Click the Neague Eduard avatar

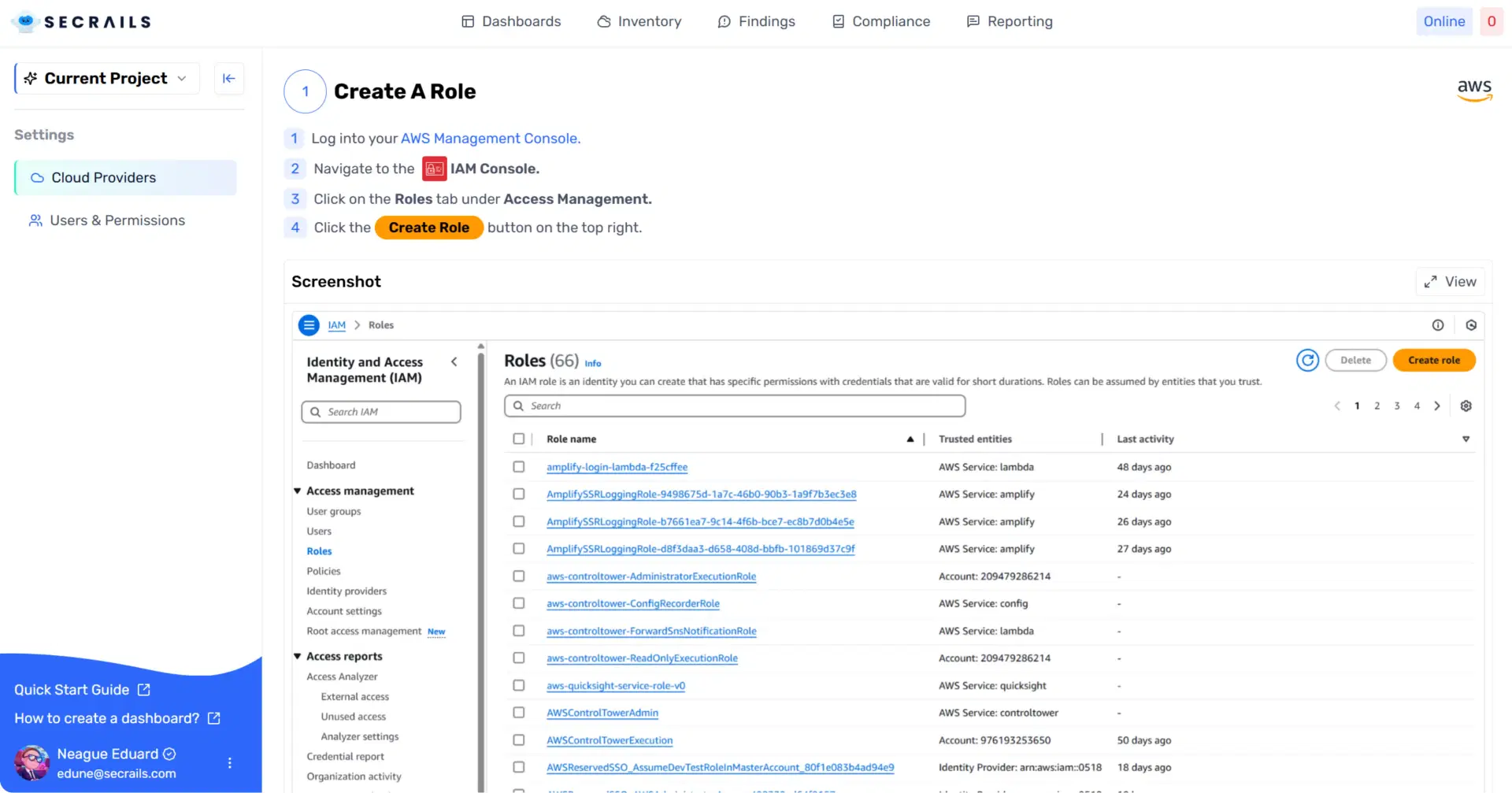[32, 762]
